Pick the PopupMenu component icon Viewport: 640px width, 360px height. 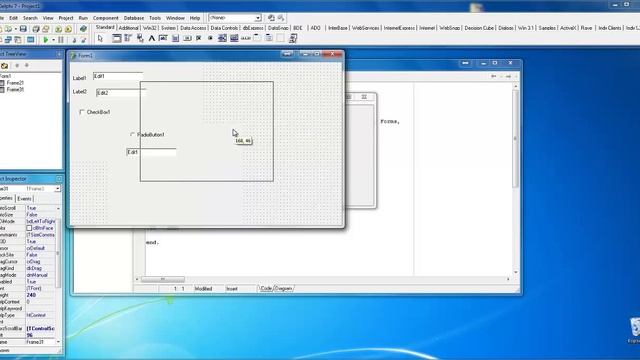tap(140, 38)
